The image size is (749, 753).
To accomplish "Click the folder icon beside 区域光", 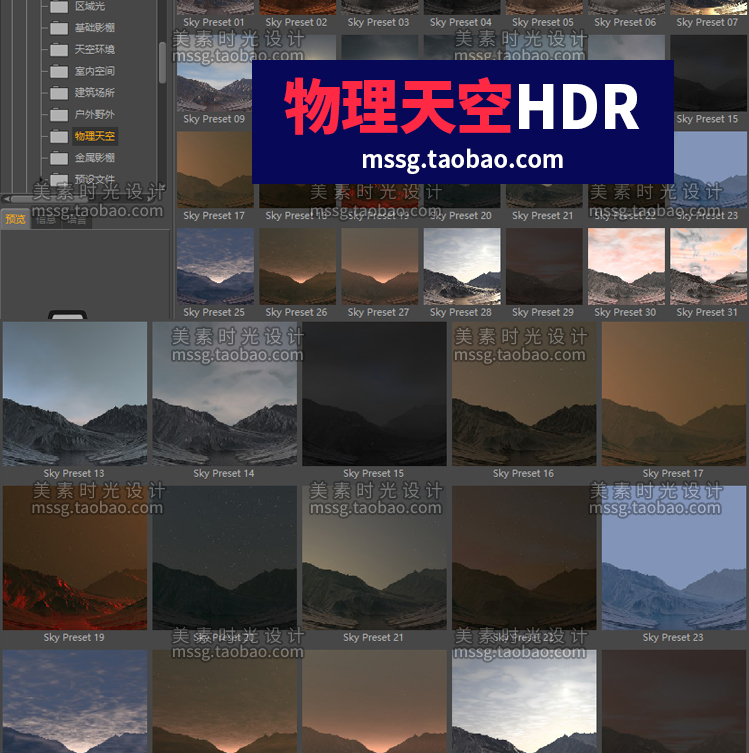I will pyautogui.click(x=58, y=6).
